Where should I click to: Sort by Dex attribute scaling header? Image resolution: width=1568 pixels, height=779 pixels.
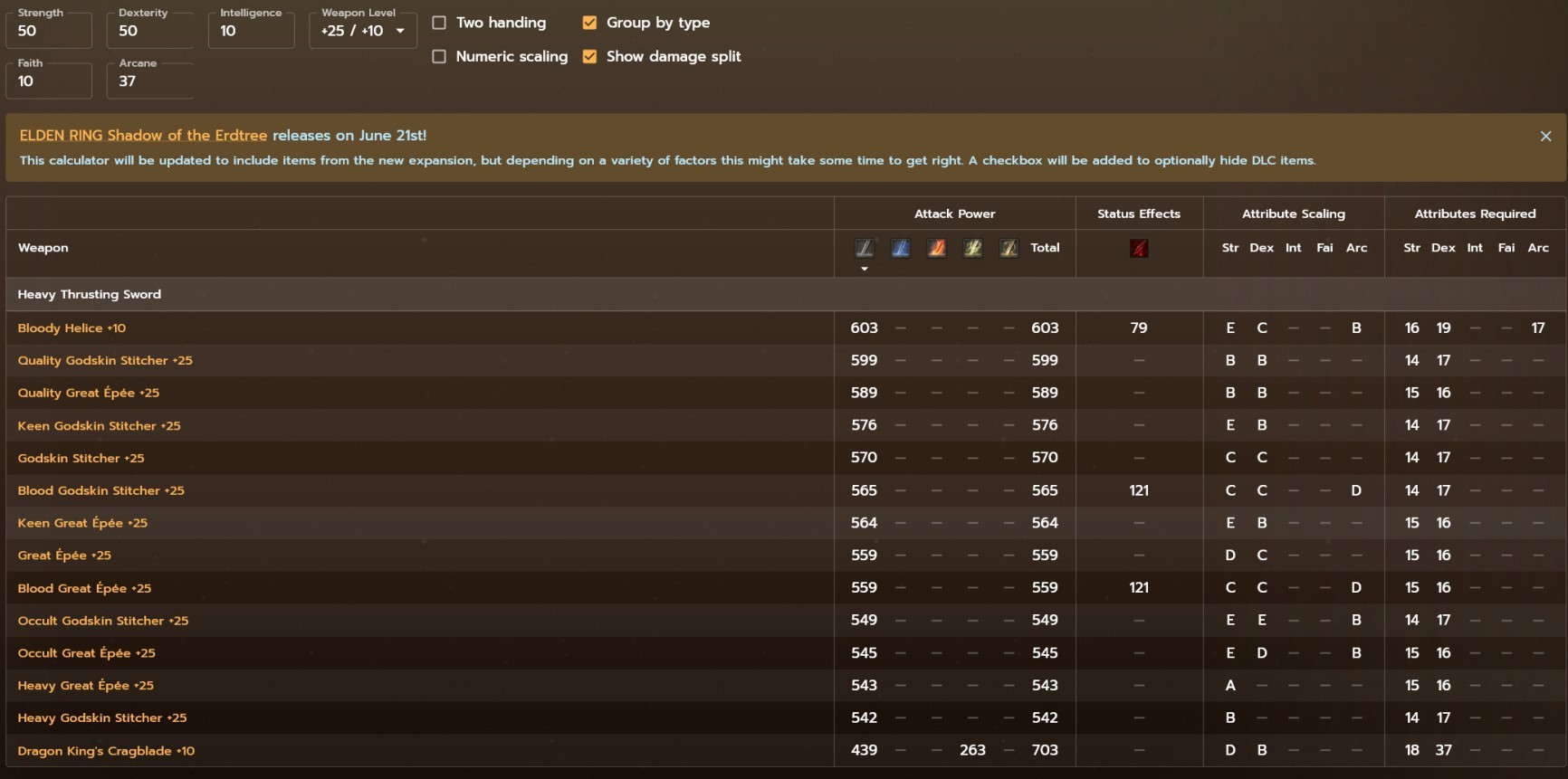(x=1262, y=248)
